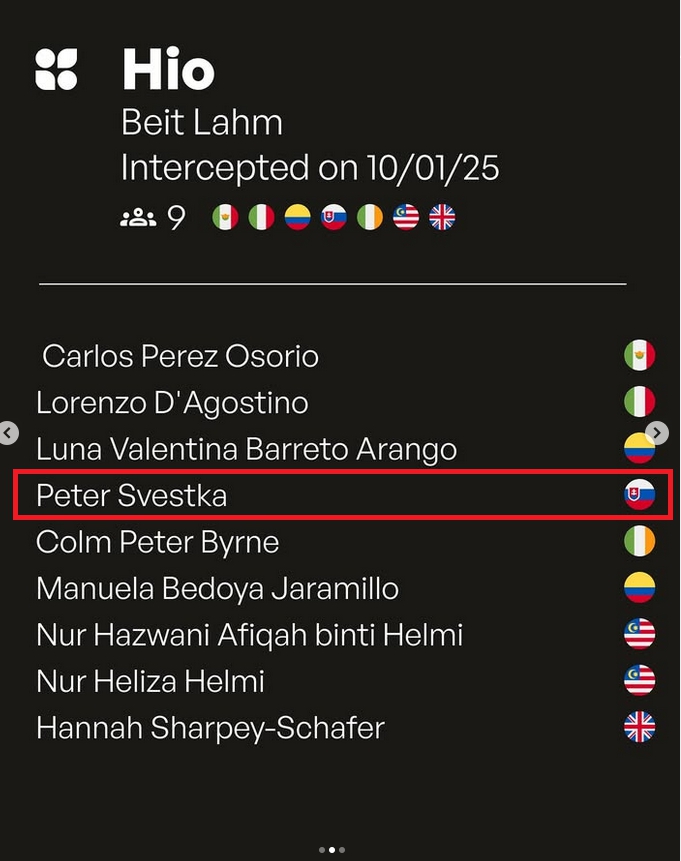
Task: Click the name Nur Hazwani Afiqah binti Helmi
Action: pyautogui.click(x=249, y=635)
